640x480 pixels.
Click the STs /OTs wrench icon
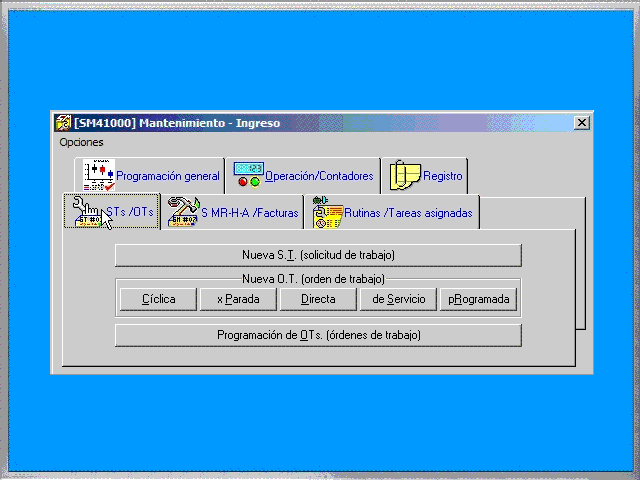click(x=87, y=212)
